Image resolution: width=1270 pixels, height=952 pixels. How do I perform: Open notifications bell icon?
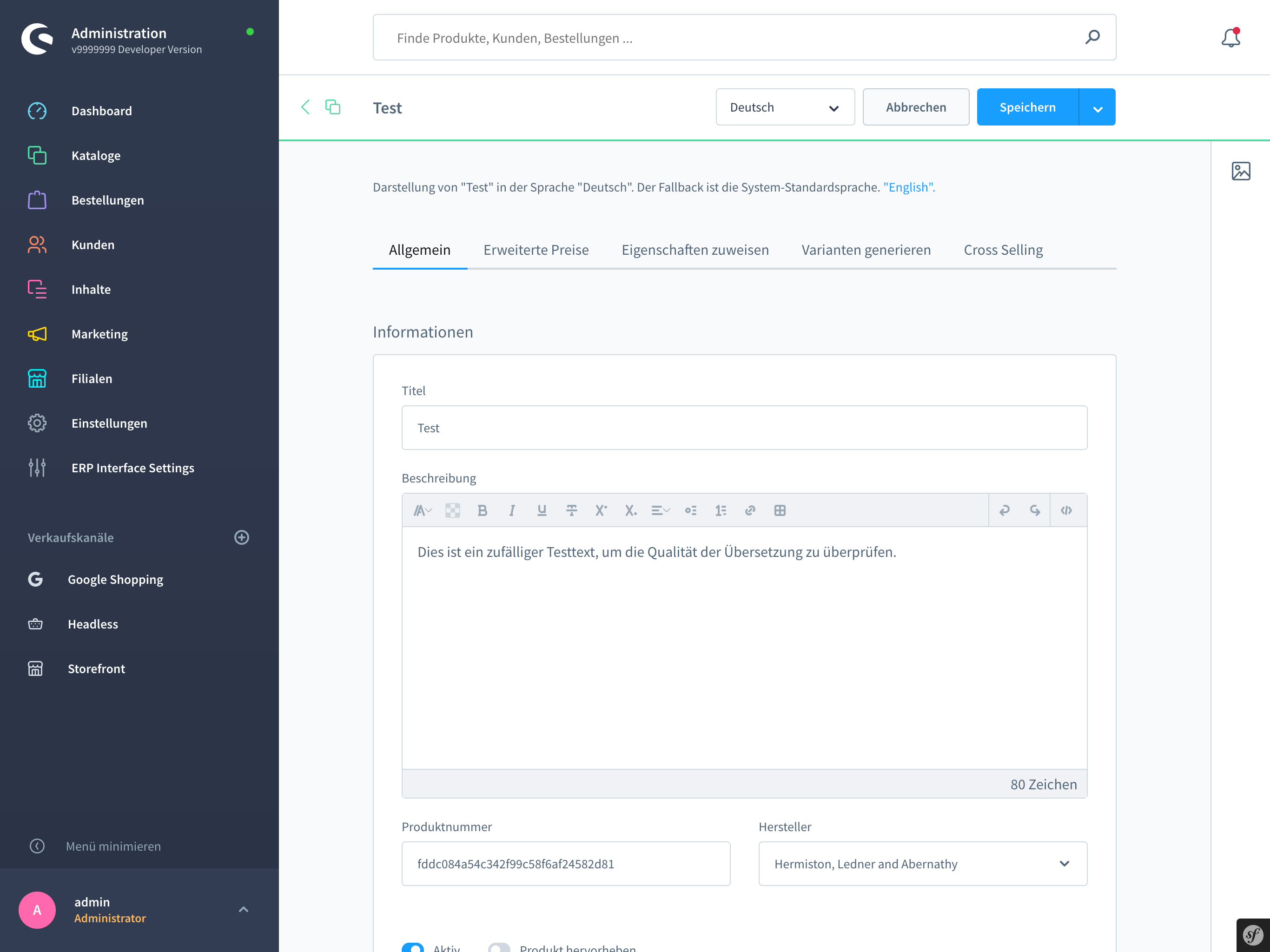(1230, 37)
